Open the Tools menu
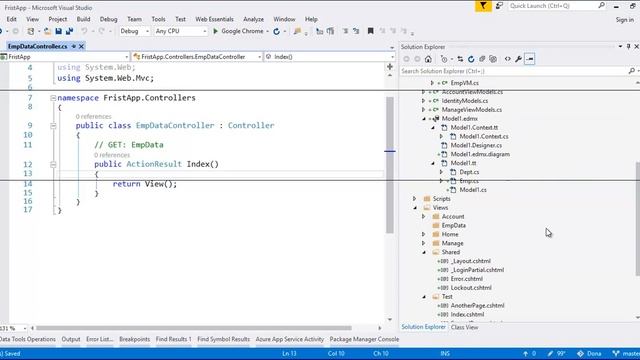The width and height of the screenshot is (640, 360). (x=158, y=19)
